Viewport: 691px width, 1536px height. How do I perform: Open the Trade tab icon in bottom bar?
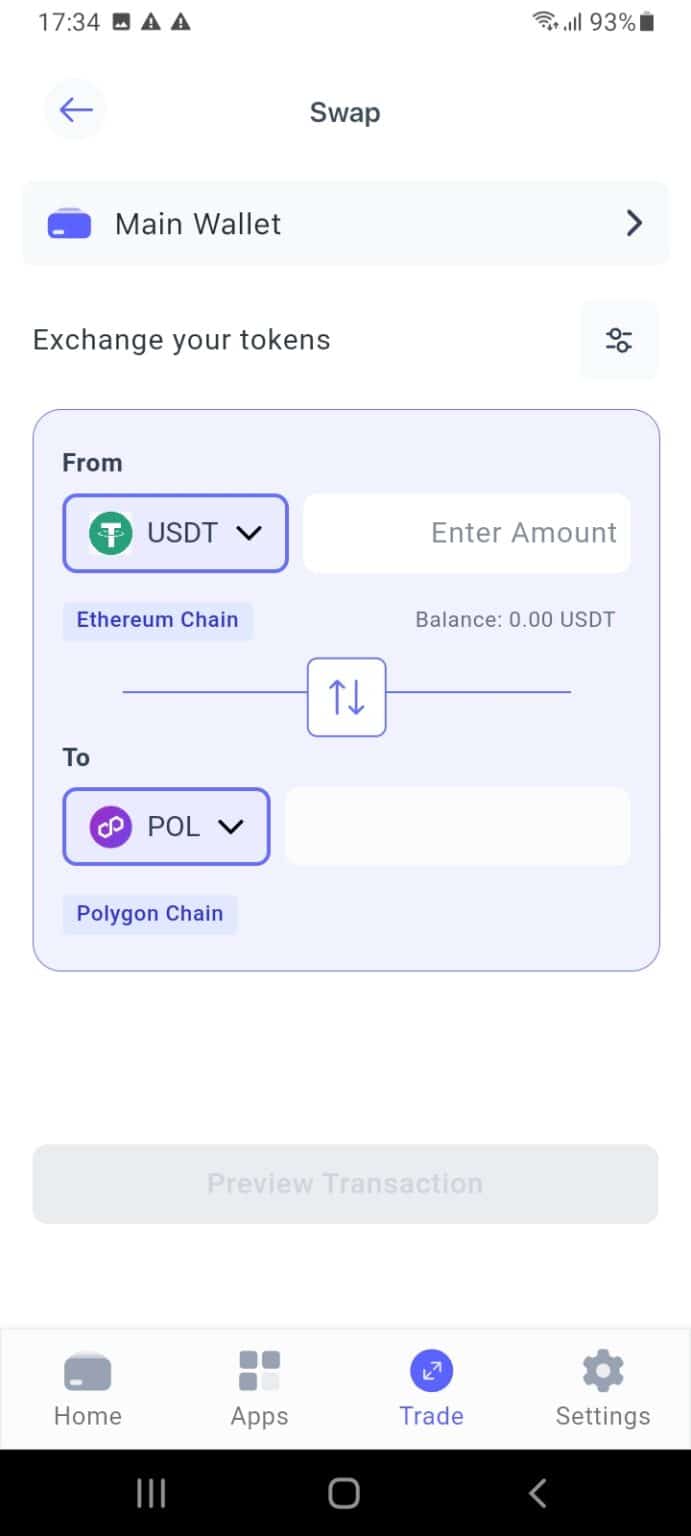(431, 1371)
